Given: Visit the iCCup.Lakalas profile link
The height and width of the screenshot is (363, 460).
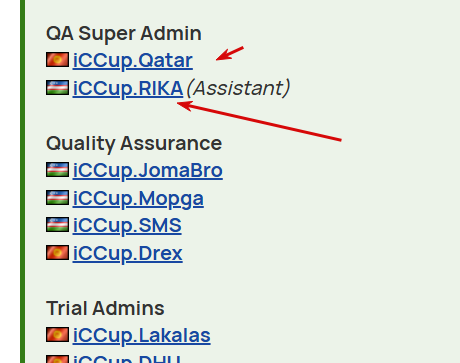Looking at the screenshot, I should (x=142, y=335).
